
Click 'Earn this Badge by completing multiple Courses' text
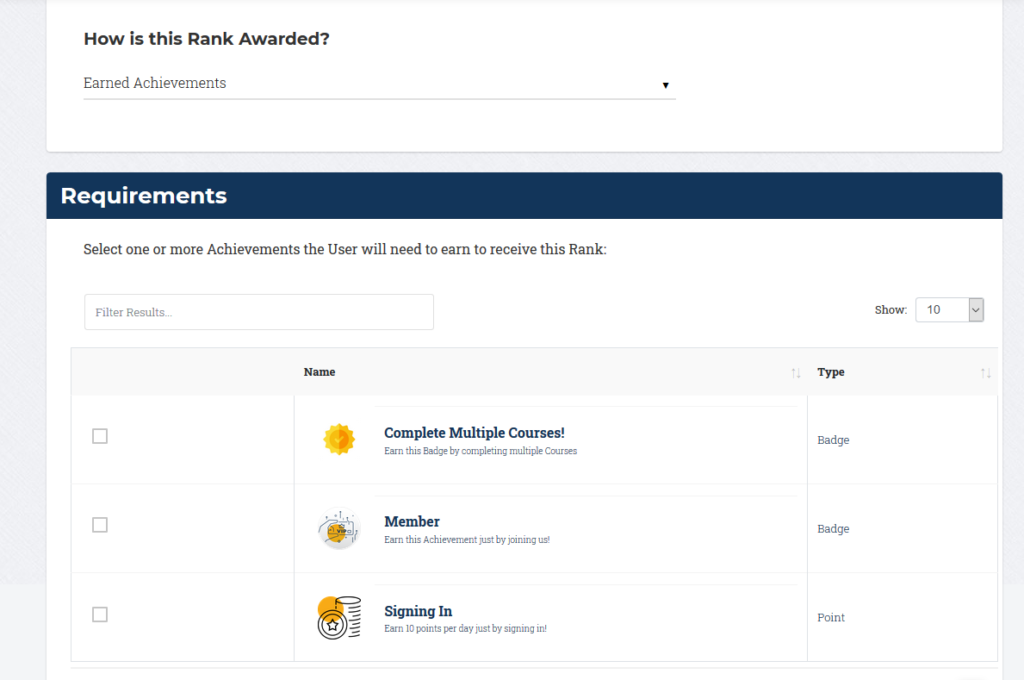[x=481, y=451]
